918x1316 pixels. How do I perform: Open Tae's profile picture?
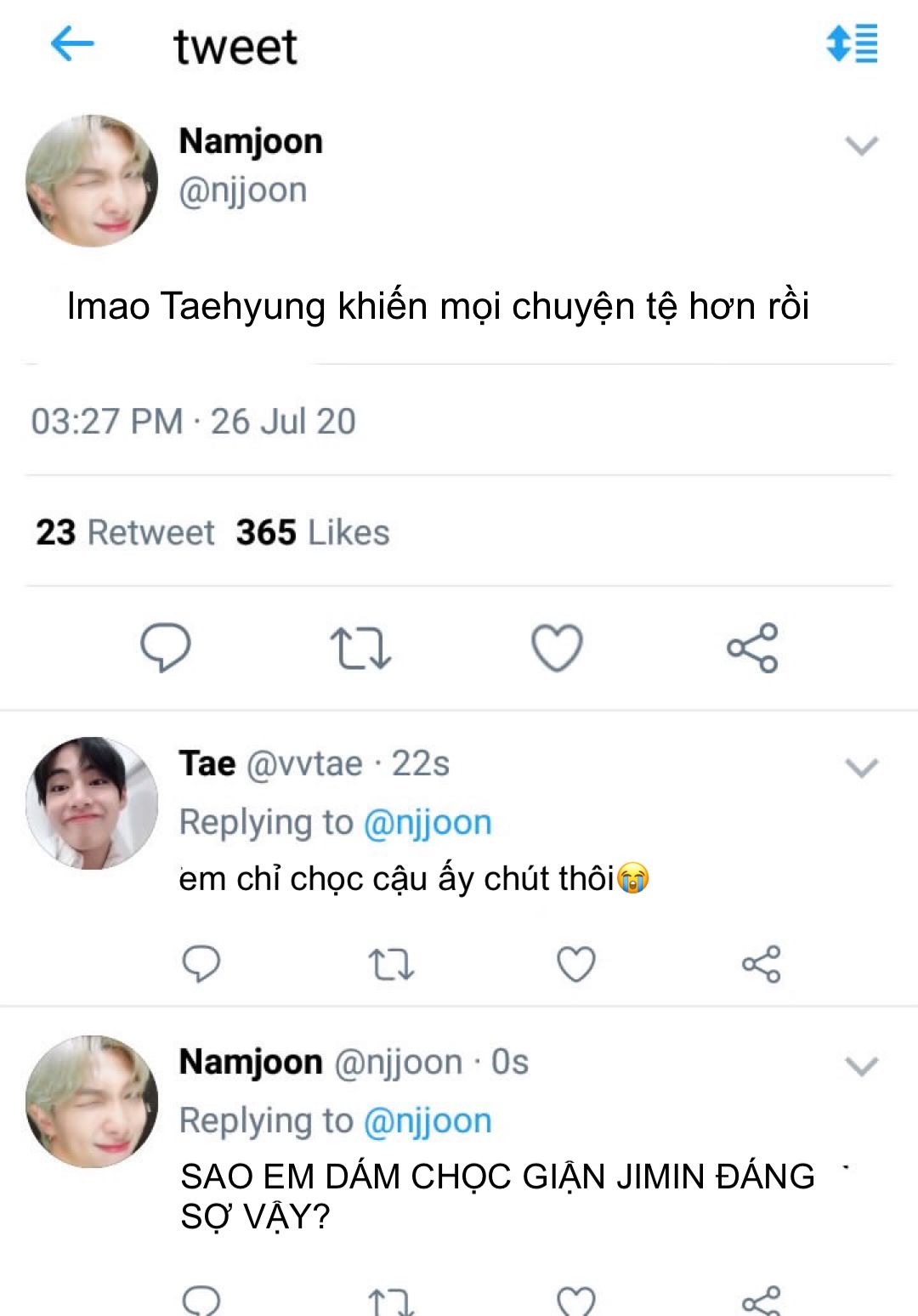[x=92, y=803]
